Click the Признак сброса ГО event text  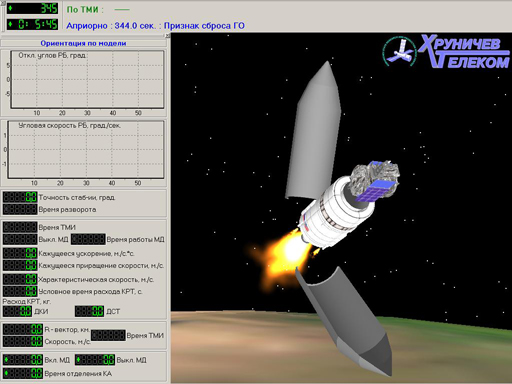click(204, 26)
